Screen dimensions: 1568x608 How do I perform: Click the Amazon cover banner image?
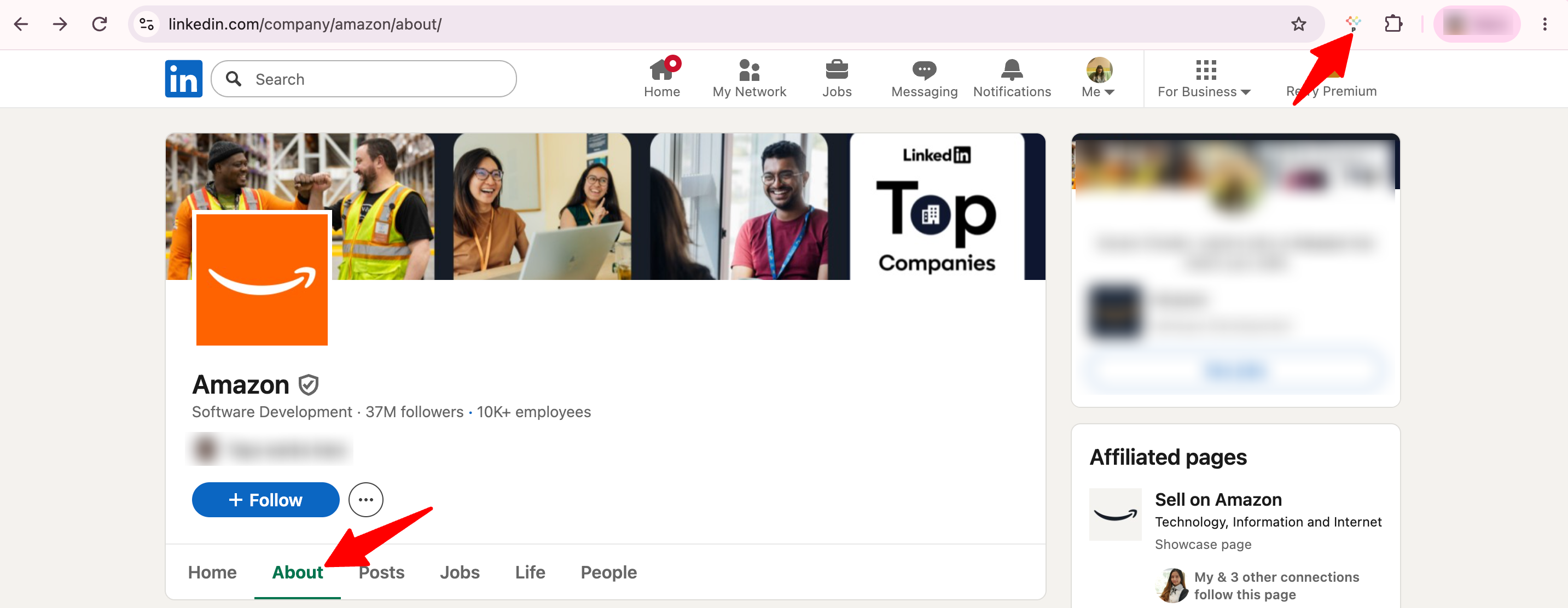605,206
